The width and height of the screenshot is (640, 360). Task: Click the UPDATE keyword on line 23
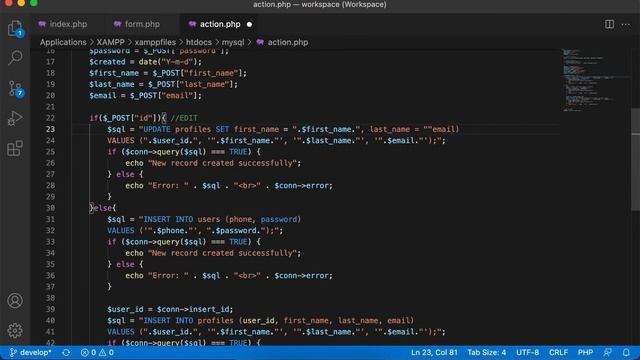click(x=157, y=129)
